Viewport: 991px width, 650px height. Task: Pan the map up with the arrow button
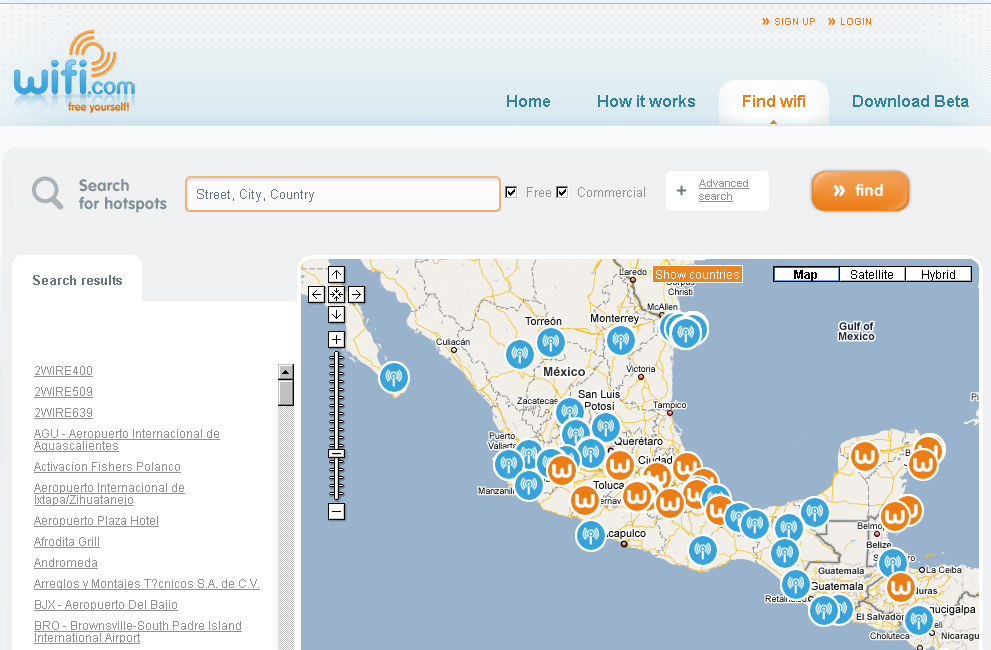coord(336,274)
